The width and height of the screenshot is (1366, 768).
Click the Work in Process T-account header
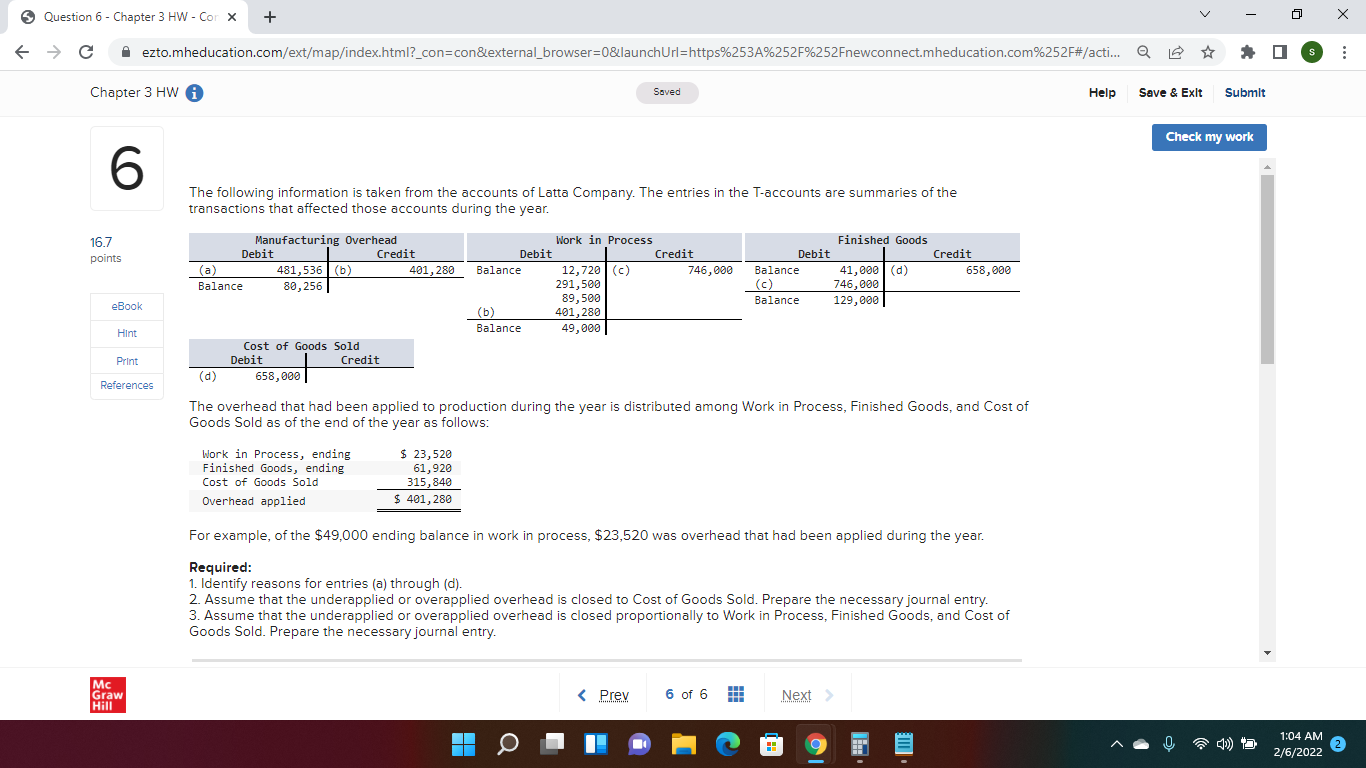tap(604, 240)
